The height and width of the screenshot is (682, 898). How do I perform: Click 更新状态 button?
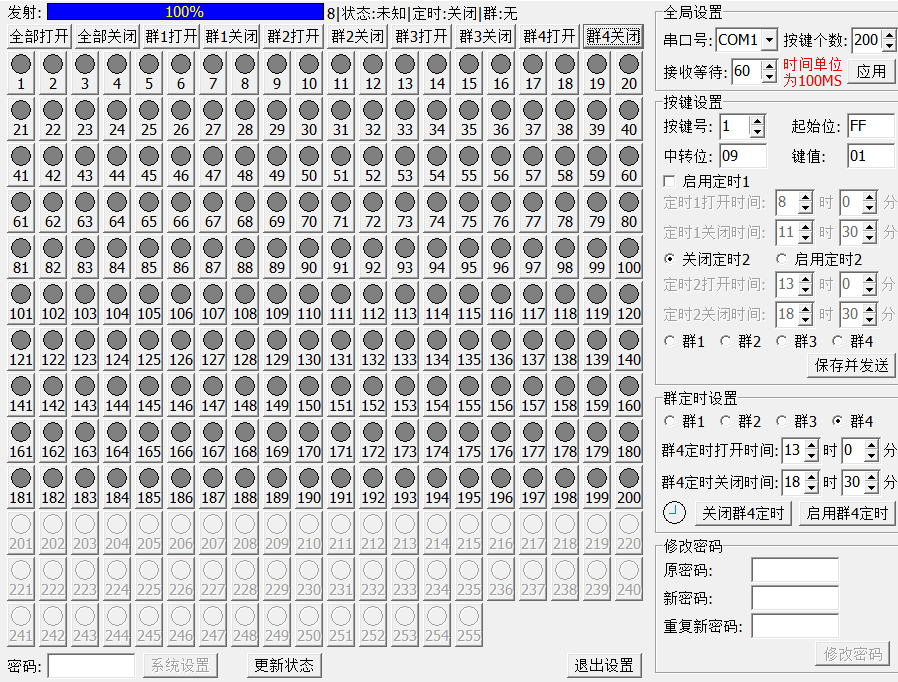pos(284,665)
